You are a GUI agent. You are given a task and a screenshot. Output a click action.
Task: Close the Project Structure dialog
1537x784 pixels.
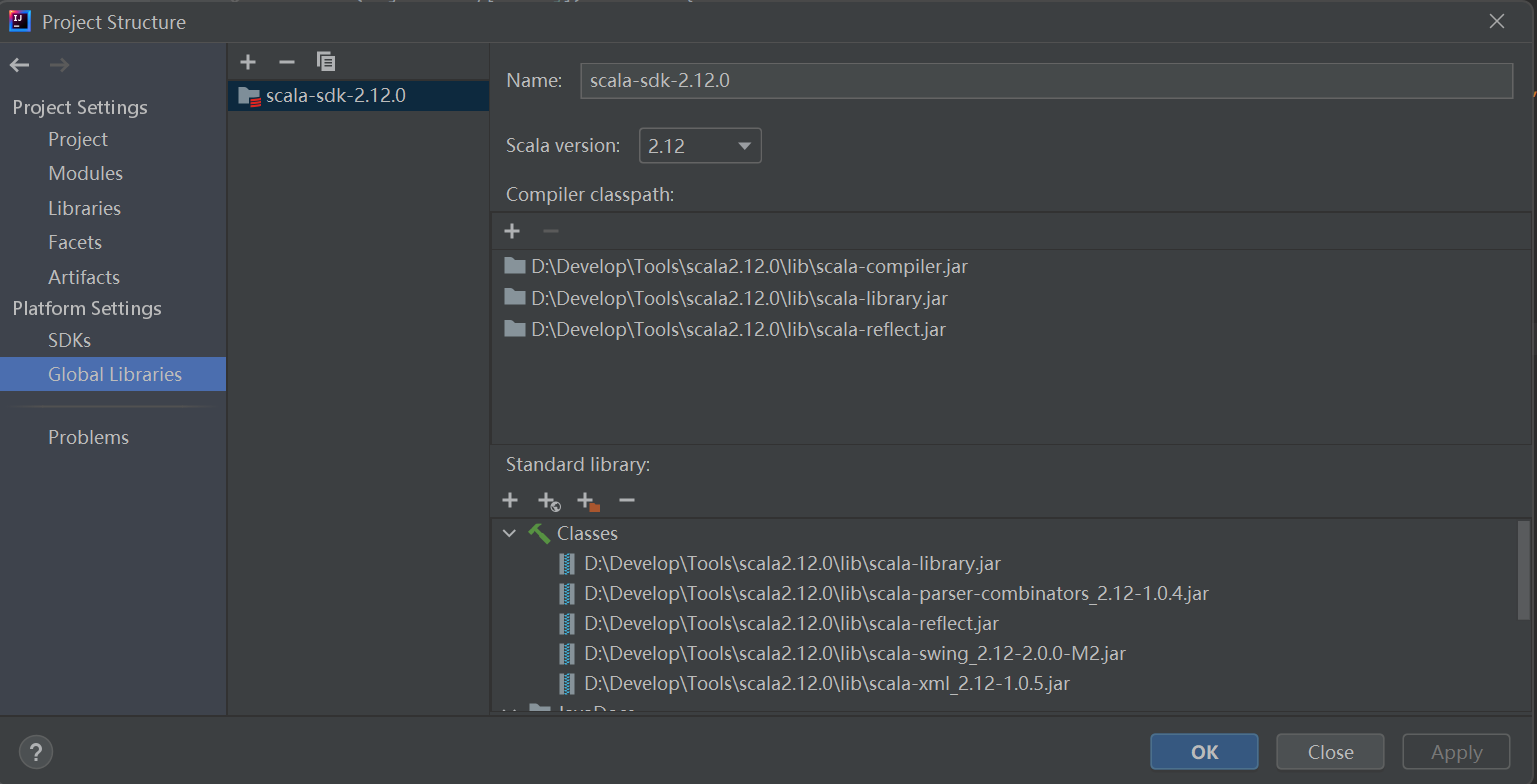(x=1497, y=21)
